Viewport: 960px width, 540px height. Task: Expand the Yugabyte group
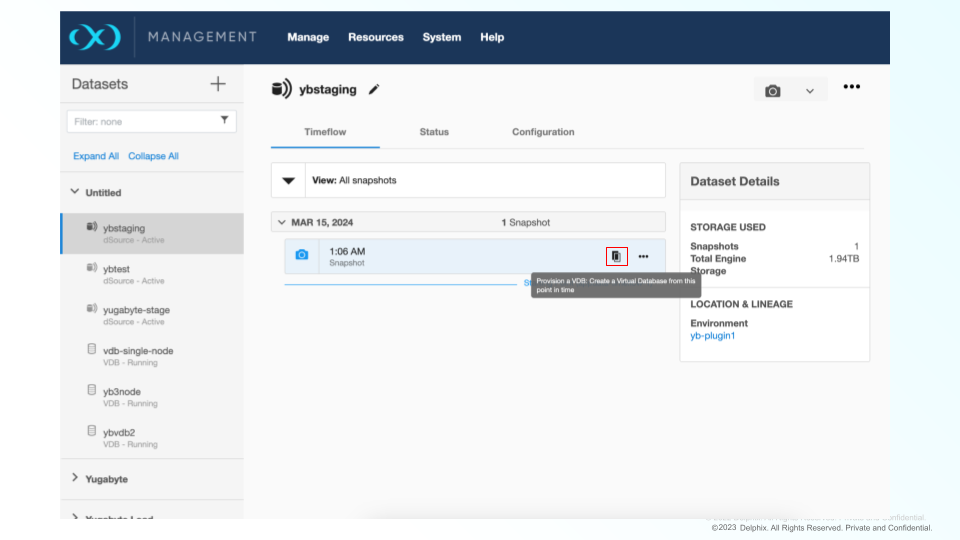click(x=75, y=478)
